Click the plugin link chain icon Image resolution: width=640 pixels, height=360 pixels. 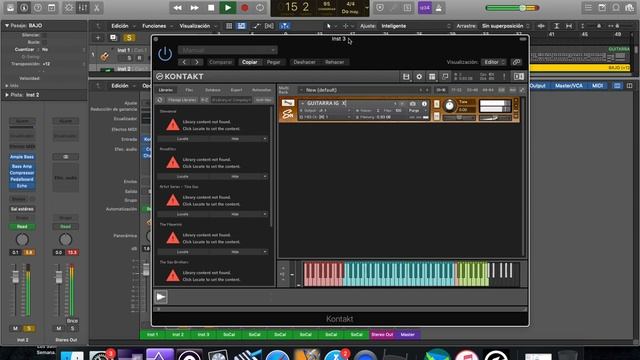tap(516, 62)
